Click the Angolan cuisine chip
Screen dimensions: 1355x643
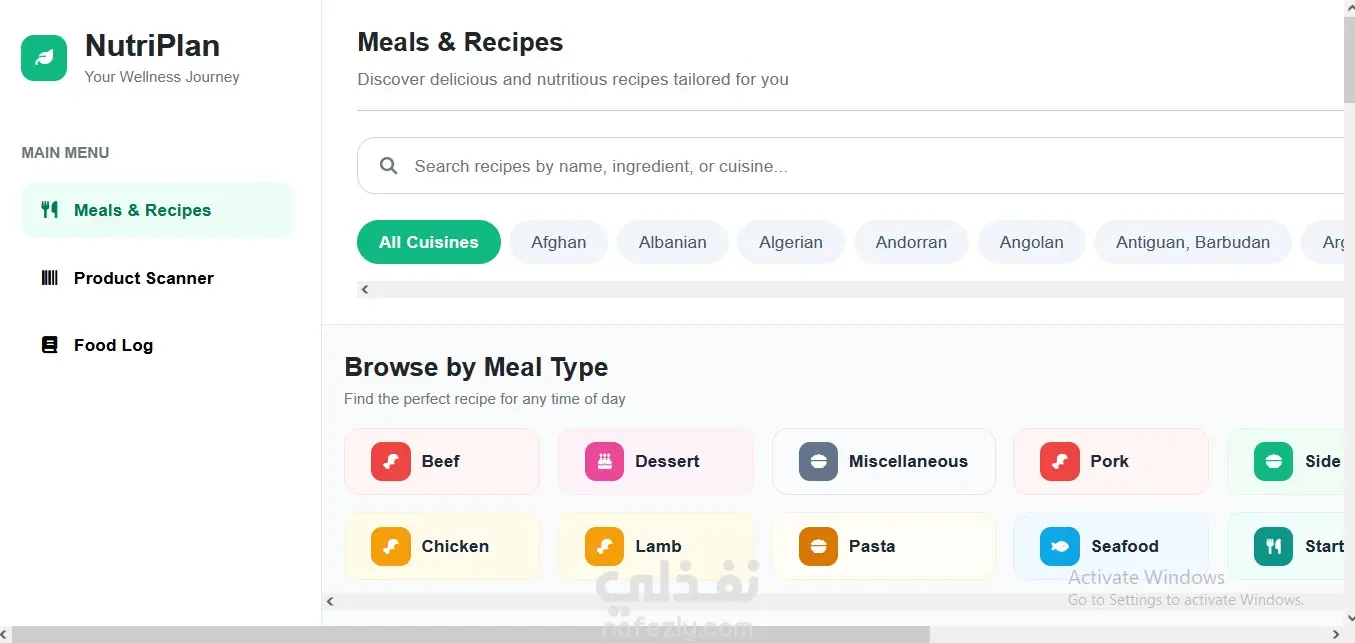1031,242
